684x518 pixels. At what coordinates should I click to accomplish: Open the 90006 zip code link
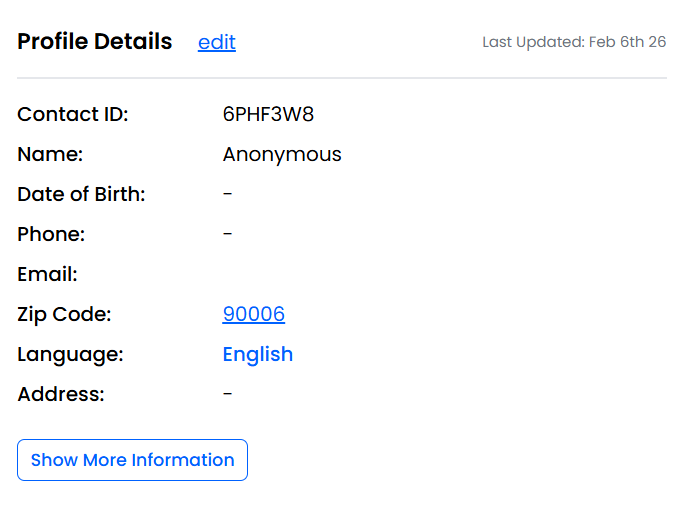(x=253, y=314)
